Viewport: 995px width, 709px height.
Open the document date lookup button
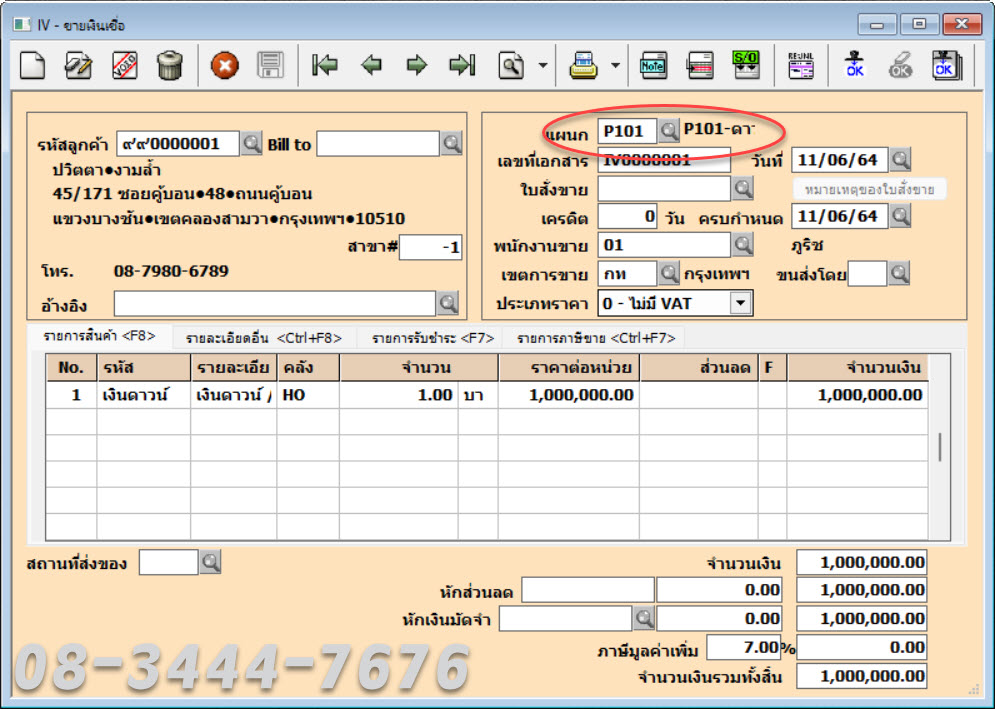click(900, 159)
